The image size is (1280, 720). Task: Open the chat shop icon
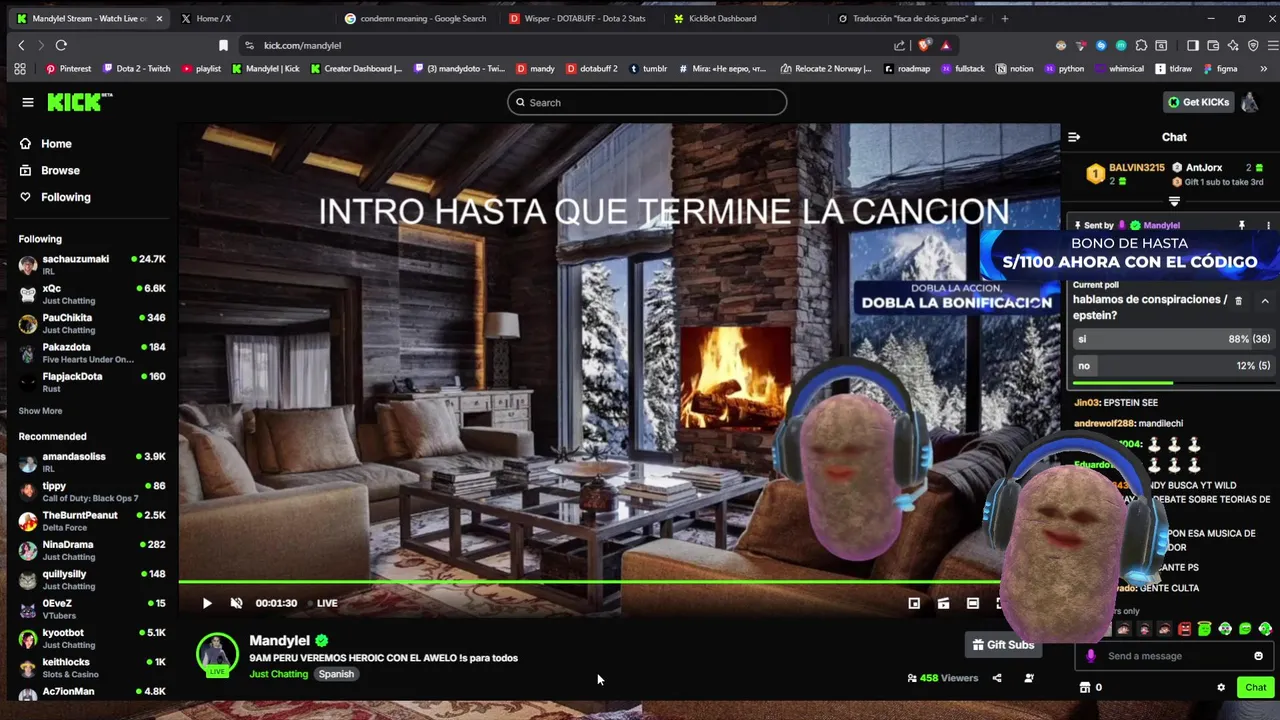tap(1085, 687)
